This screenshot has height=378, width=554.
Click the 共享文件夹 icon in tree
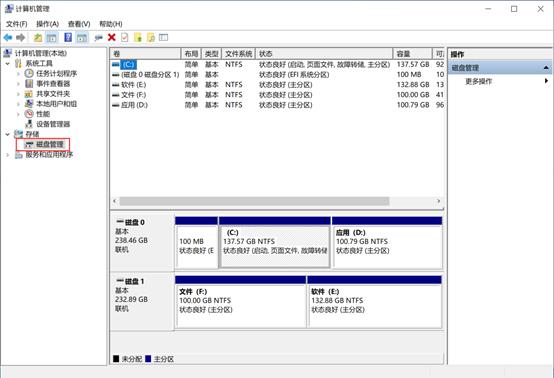point(29,94)
